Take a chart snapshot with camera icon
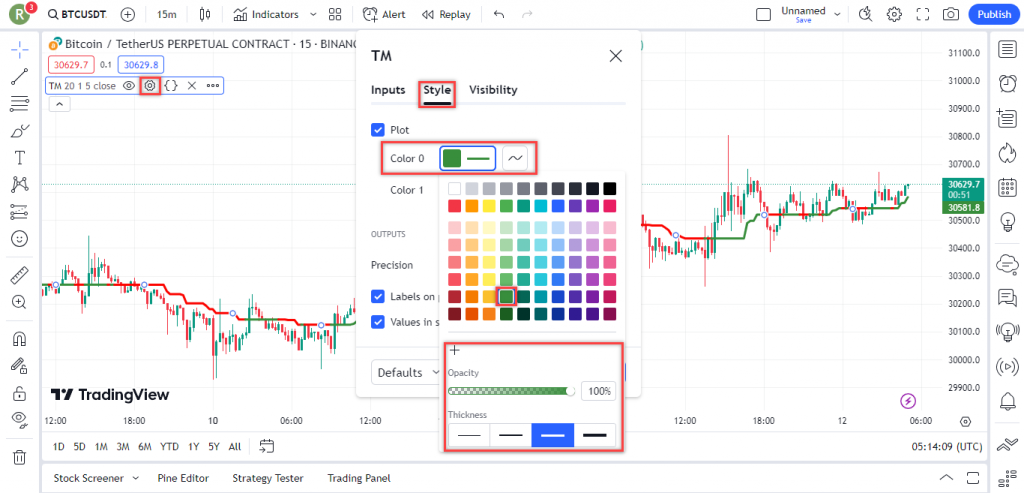This screenshot has height=493, width=1024. (x=951, y=14)
